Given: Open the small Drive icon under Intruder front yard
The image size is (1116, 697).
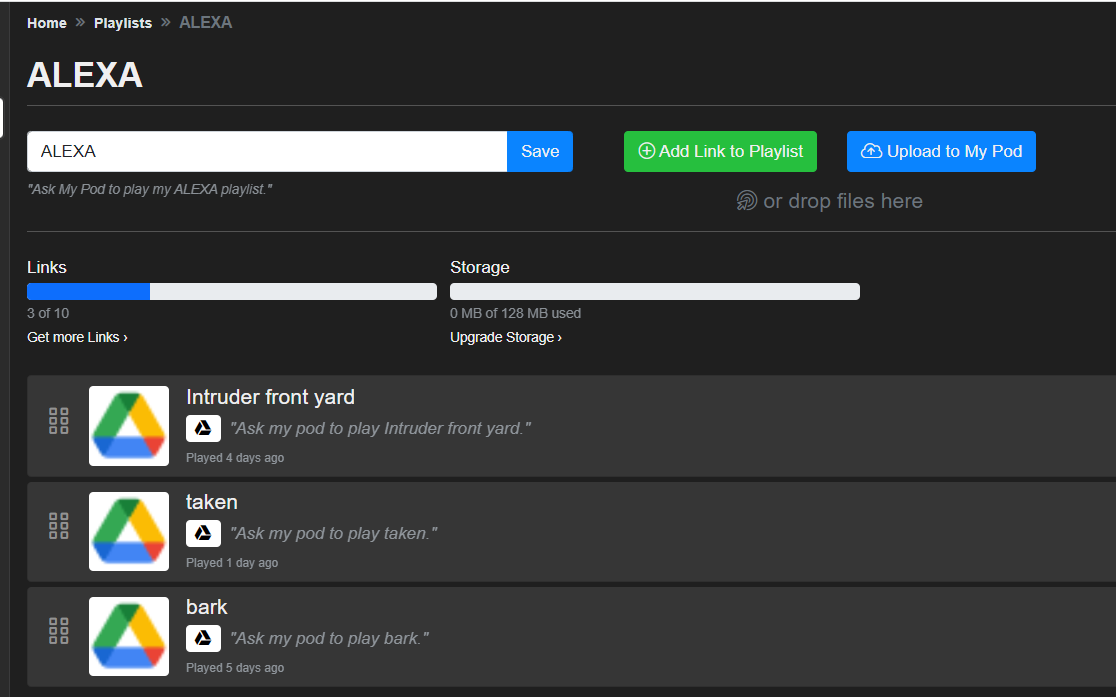Looking at the screenshot, I should [x=203, y=428].
